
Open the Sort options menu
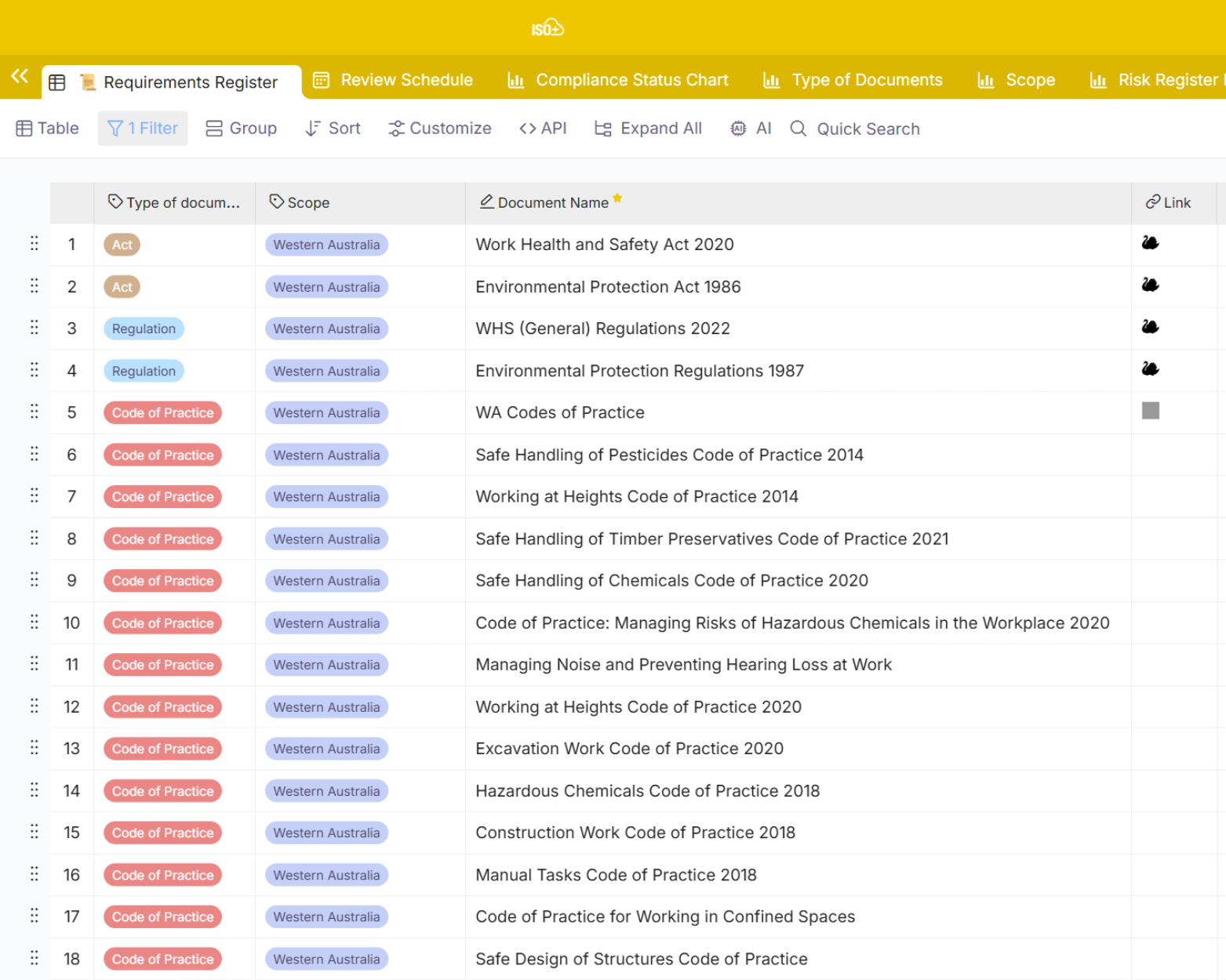pos(333,129)
